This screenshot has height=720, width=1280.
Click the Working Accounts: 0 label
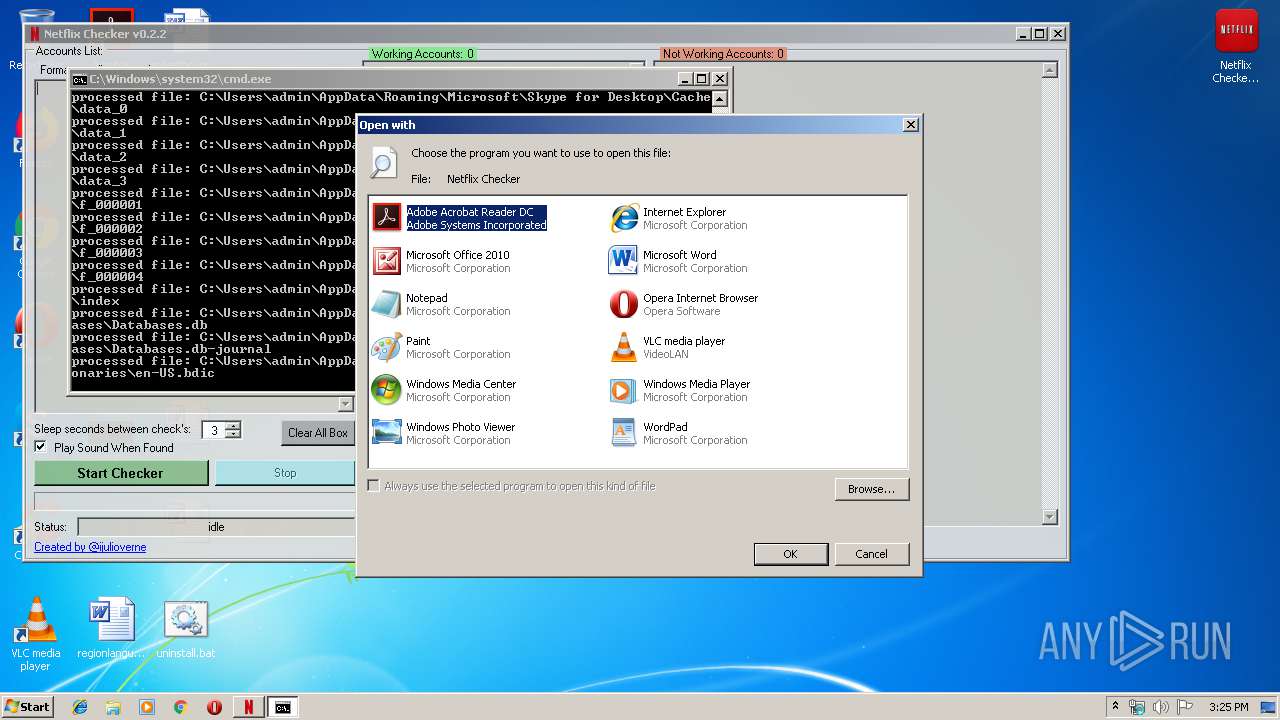coord(423,54)
